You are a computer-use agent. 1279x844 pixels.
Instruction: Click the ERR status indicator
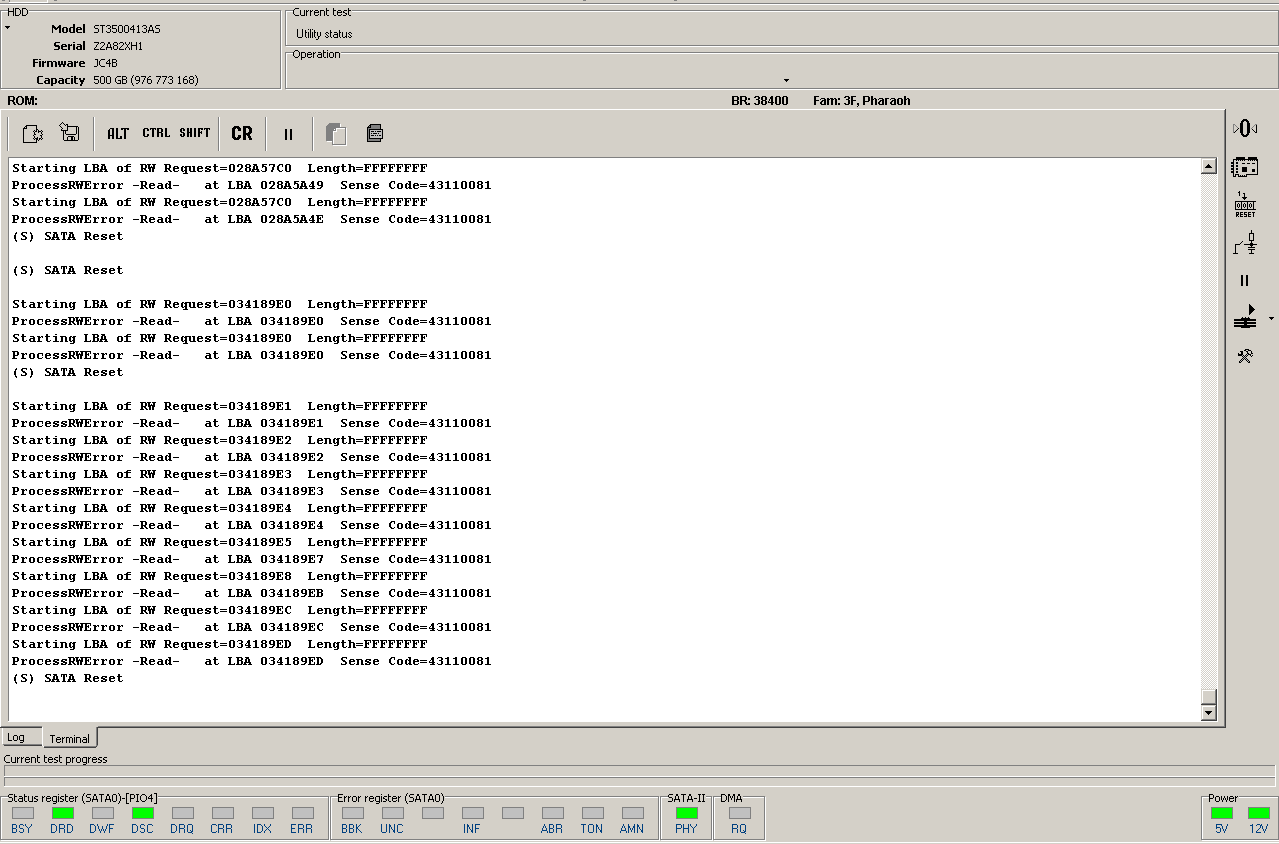coord(302,814)
